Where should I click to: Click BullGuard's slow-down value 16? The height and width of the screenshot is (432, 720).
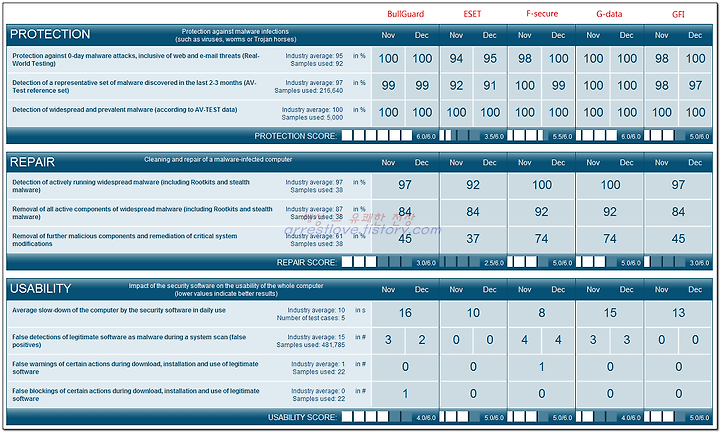pos(405,313)
